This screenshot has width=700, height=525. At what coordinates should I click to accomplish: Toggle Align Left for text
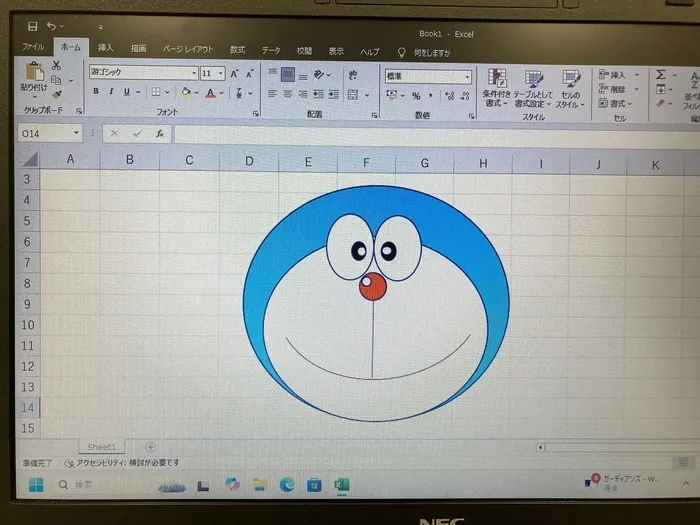(x=272, y=94)
